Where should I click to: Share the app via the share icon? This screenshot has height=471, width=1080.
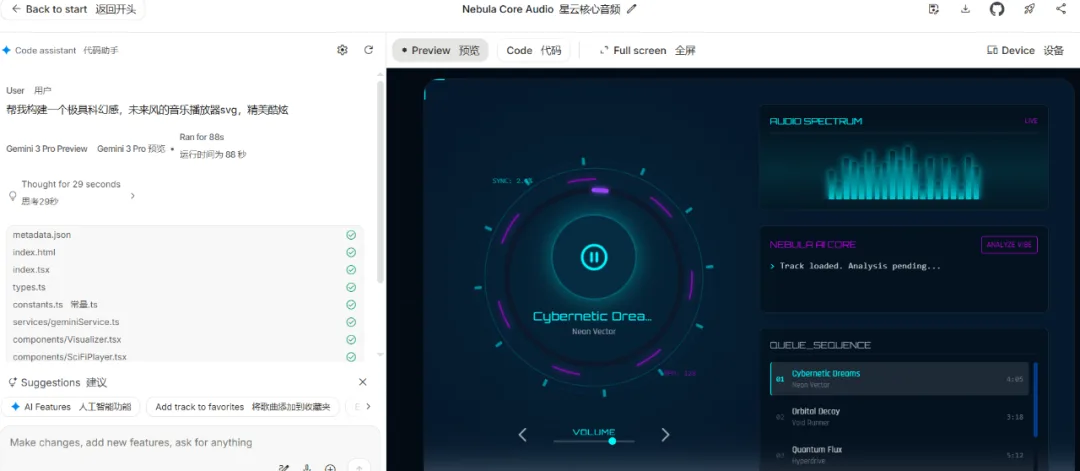(1061, 9)
